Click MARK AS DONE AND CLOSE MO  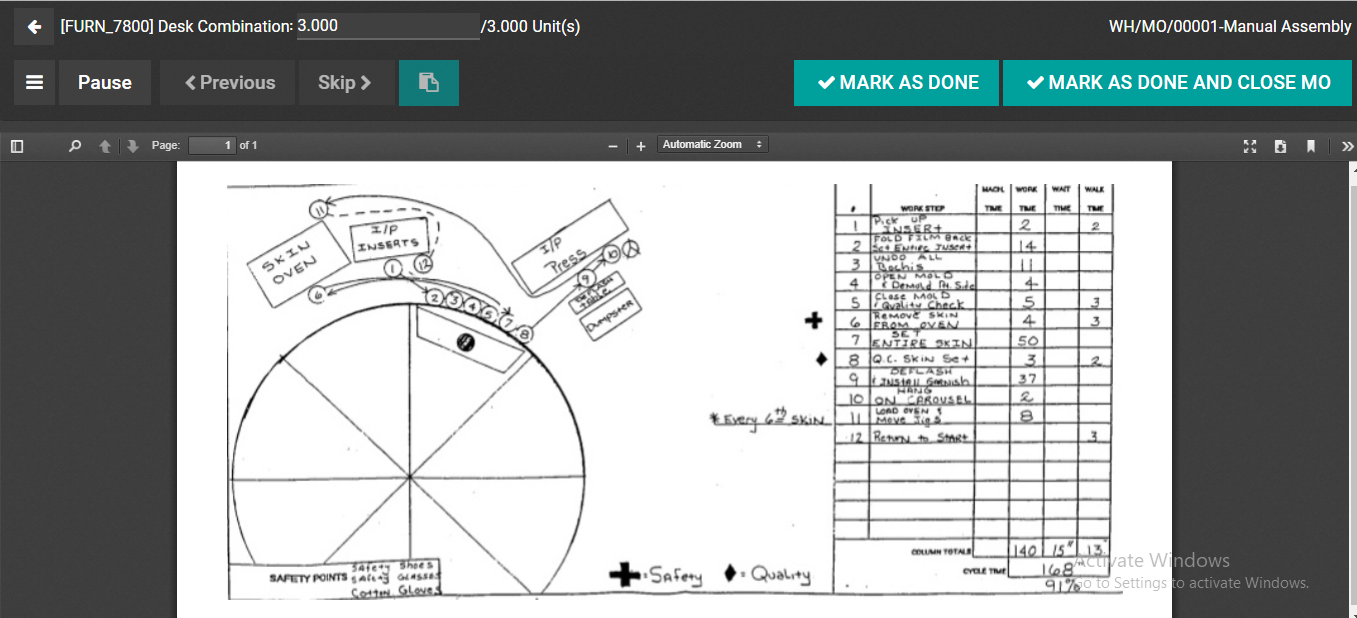click(1178, 83)
